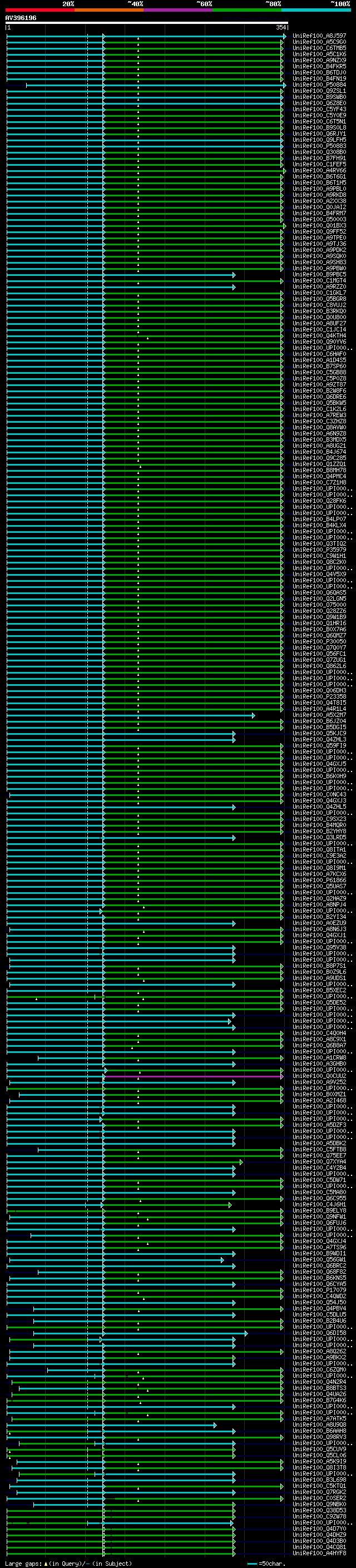
Task: Click hit label UniRef100_Q0CUU2
Action: 319,1076
